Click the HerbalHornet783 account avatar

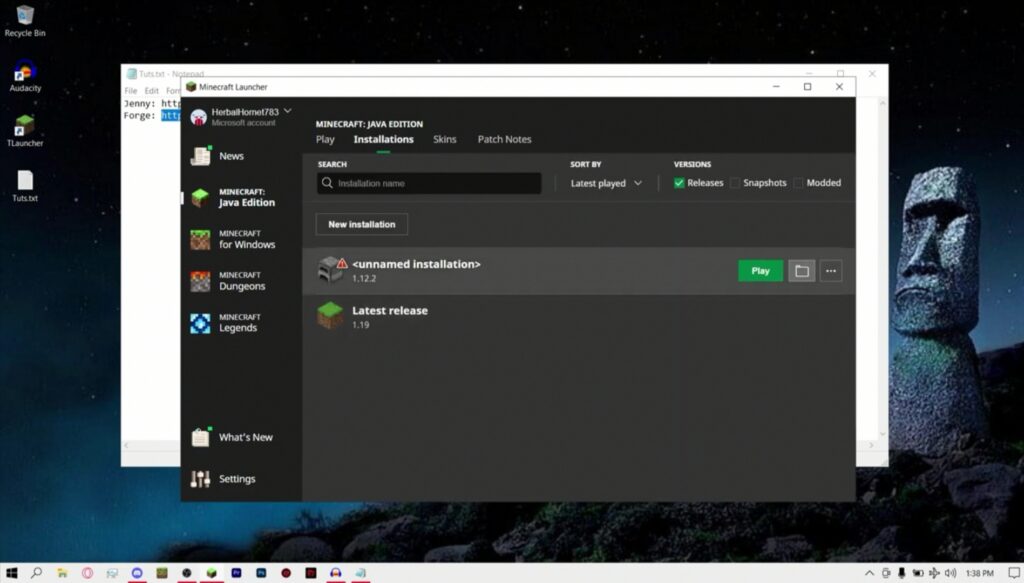tap(199, 117)
